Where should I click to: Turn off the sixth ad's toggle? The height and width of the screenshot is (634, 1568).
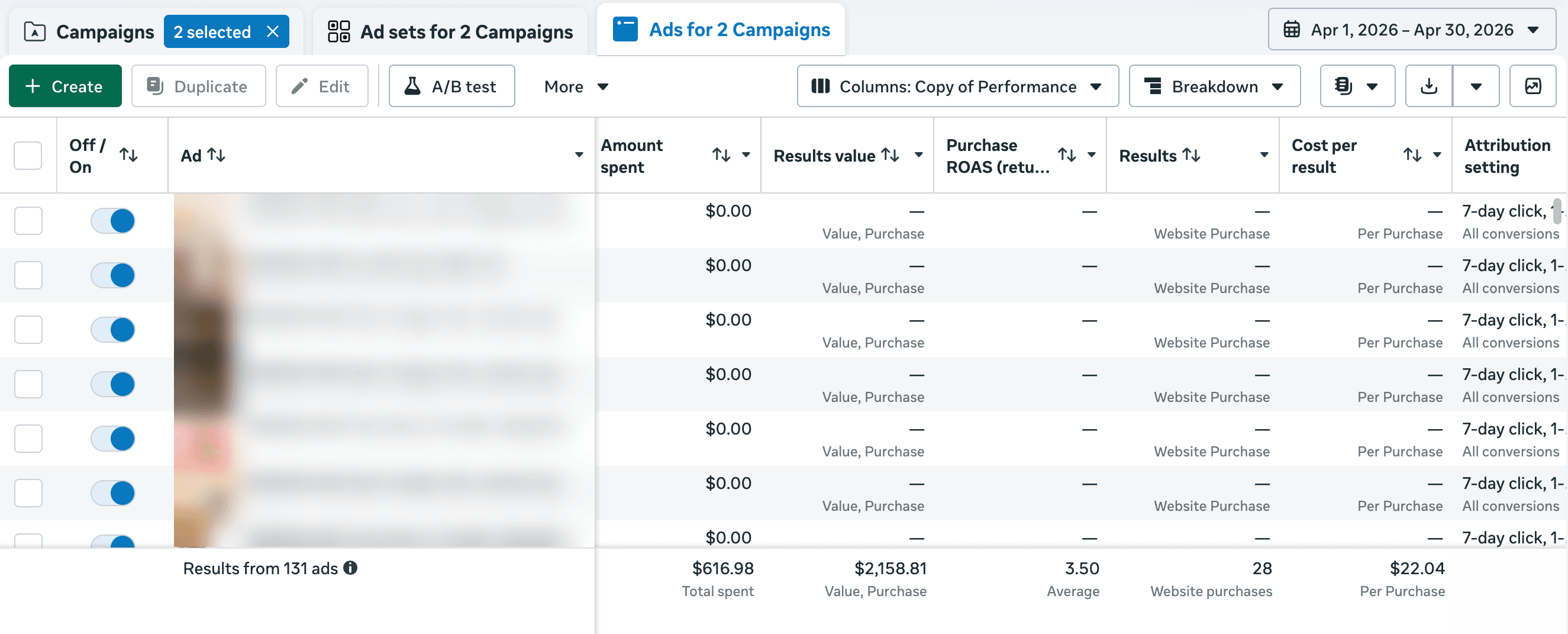113,493
